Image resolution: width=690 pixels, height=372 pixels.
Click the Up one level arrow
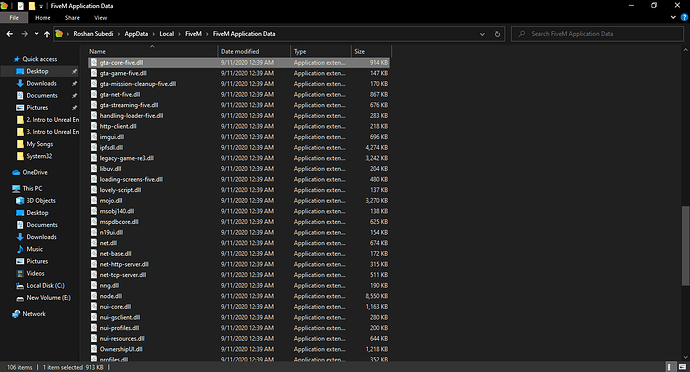coord(47,34)
